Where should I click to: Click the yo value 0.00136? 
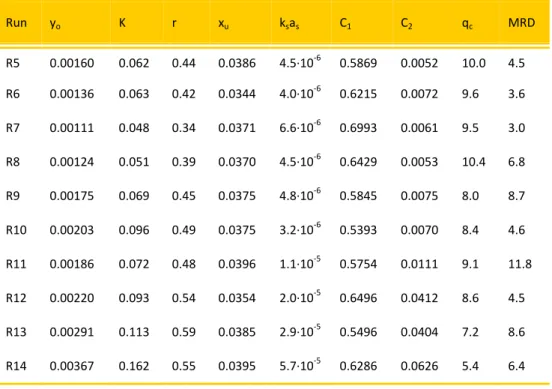pyautogui.click(x=72, y=94)
